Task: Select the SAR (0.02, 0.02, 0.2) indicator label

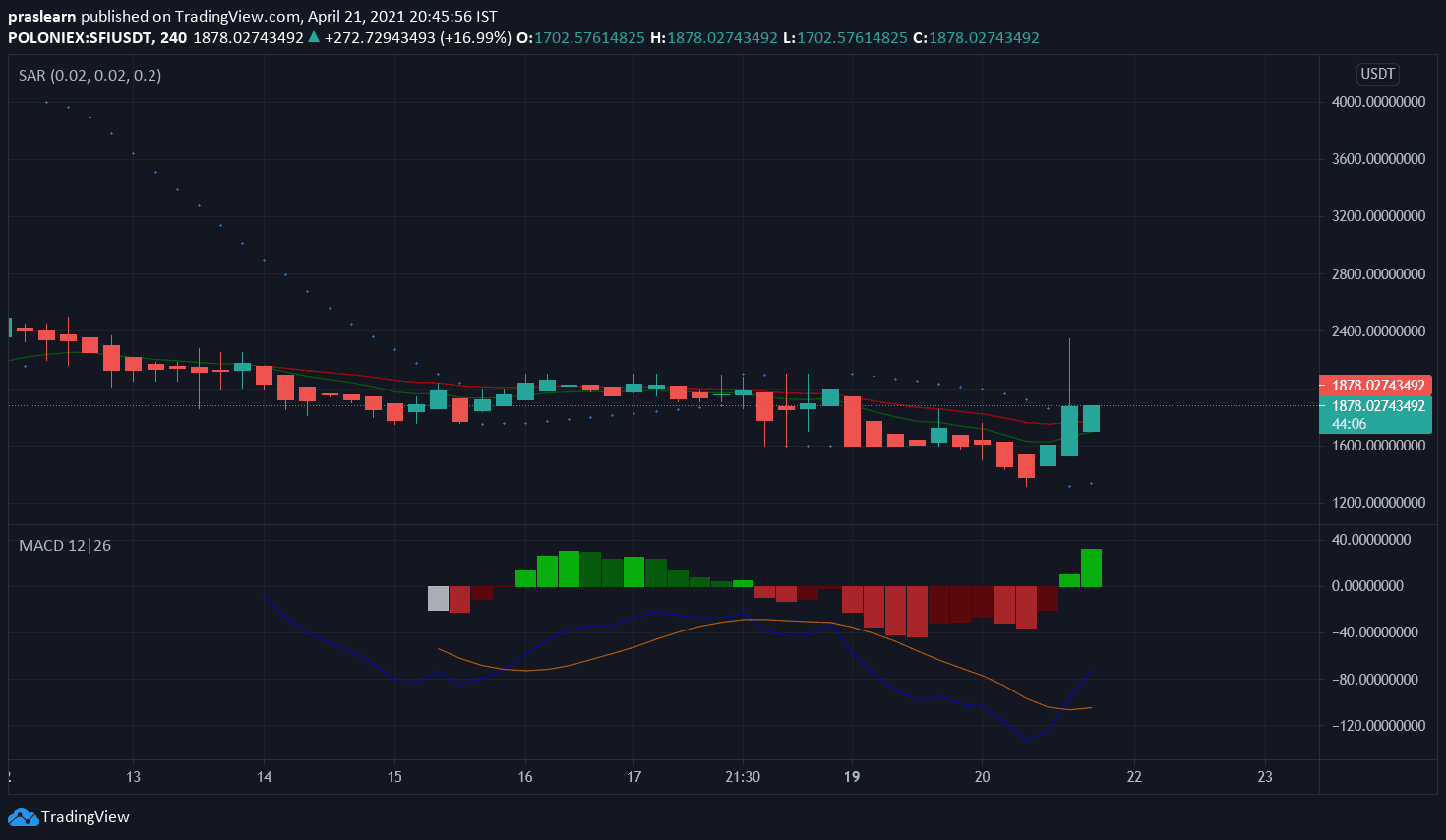Action: (x=90, y=76)
